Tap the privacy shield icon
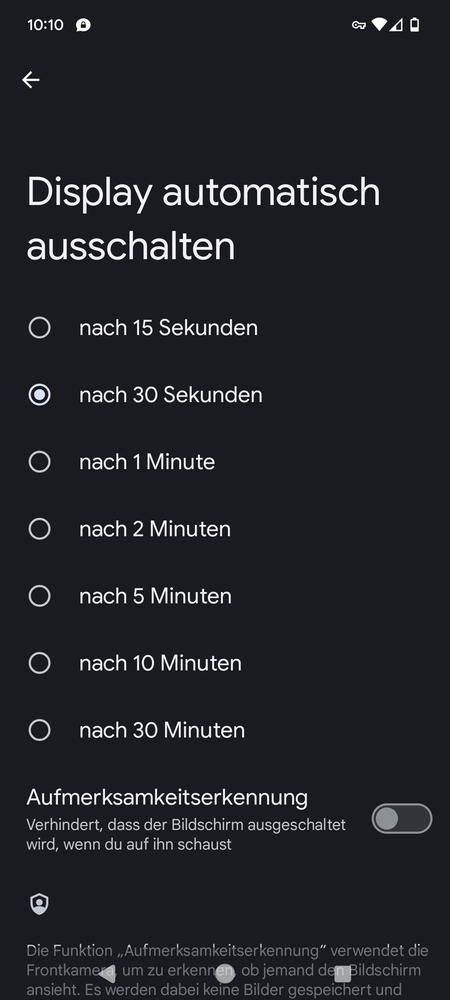This screenshot has height=1000, width=450. pyautogui.click(x=40, y=904)
